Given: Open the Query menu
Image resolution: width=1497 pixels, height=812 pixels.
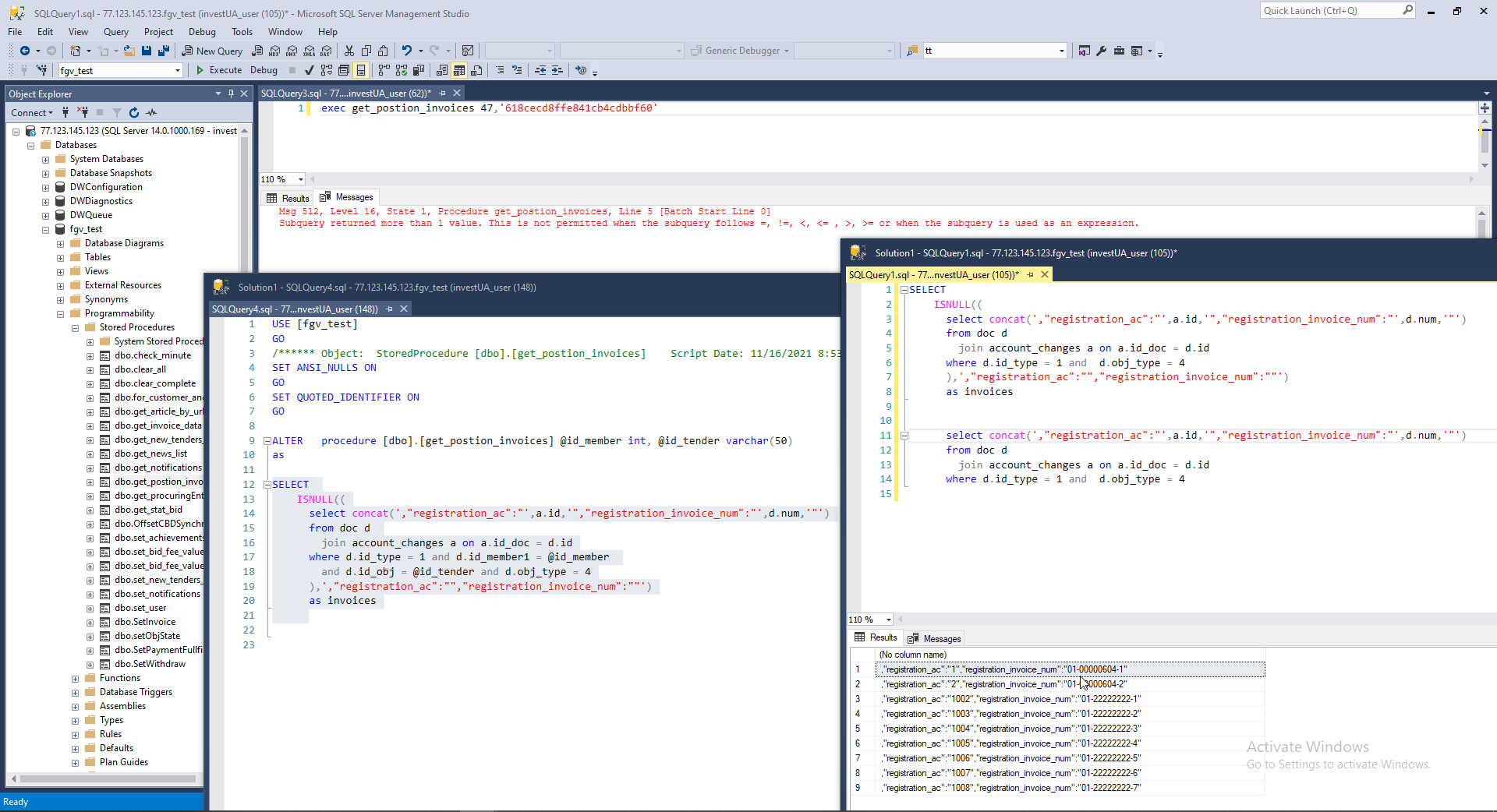Looking at the screenshot, I should [x=115, y=32].
